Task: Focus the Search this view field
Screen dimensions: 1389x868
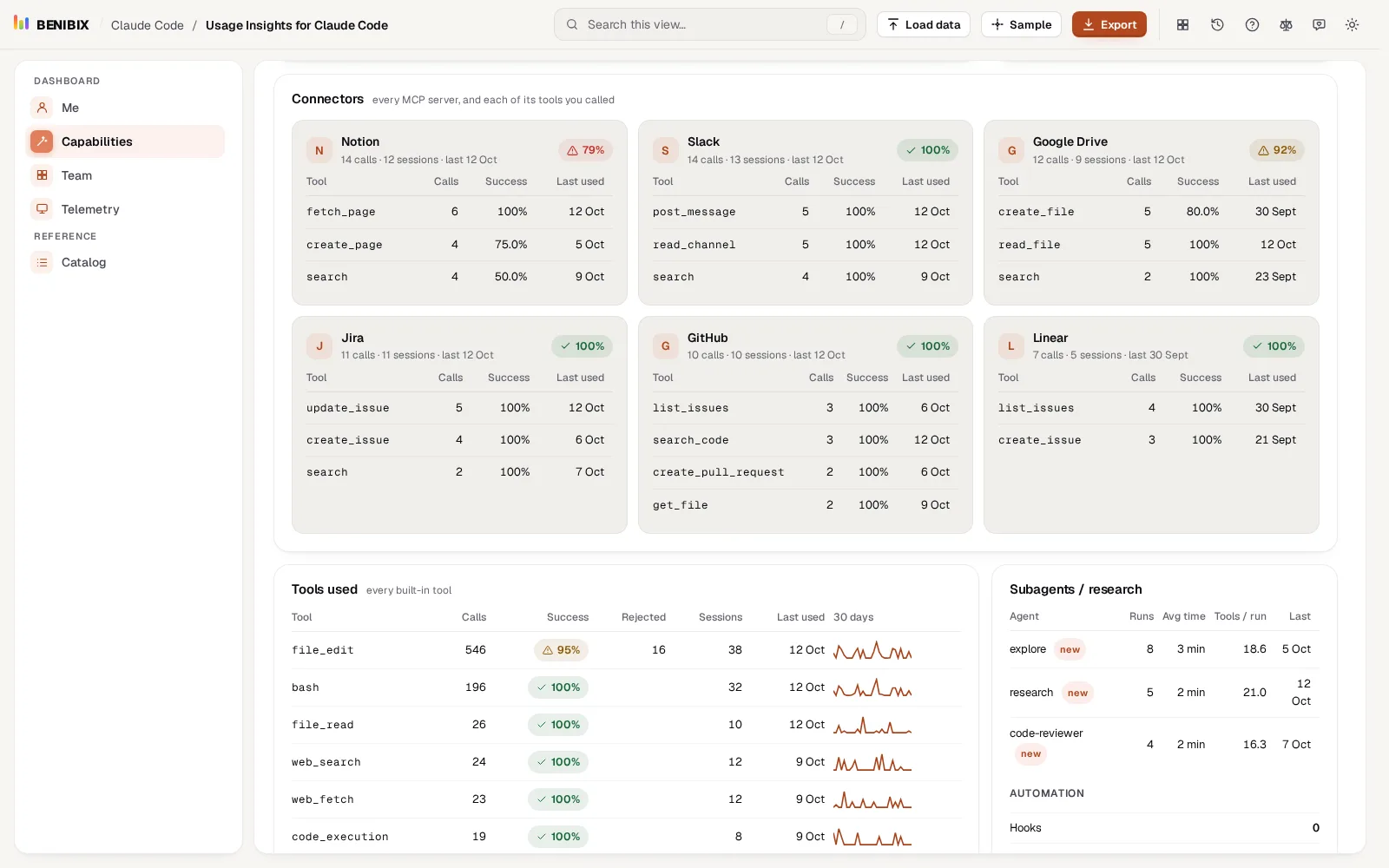Action: coord(709,24)
